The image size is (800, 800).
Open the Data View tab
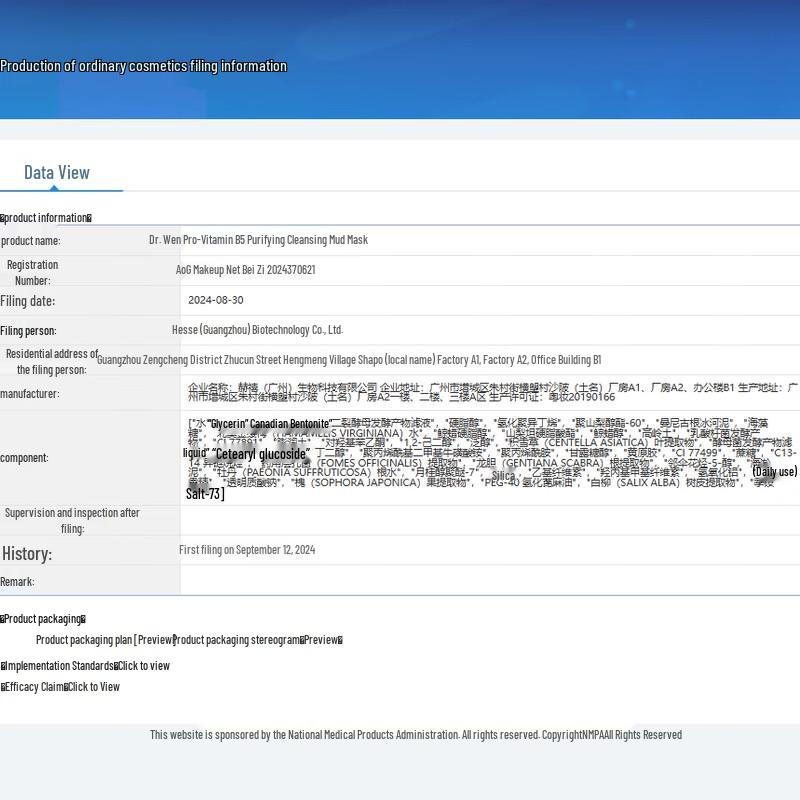coord(57,173)
